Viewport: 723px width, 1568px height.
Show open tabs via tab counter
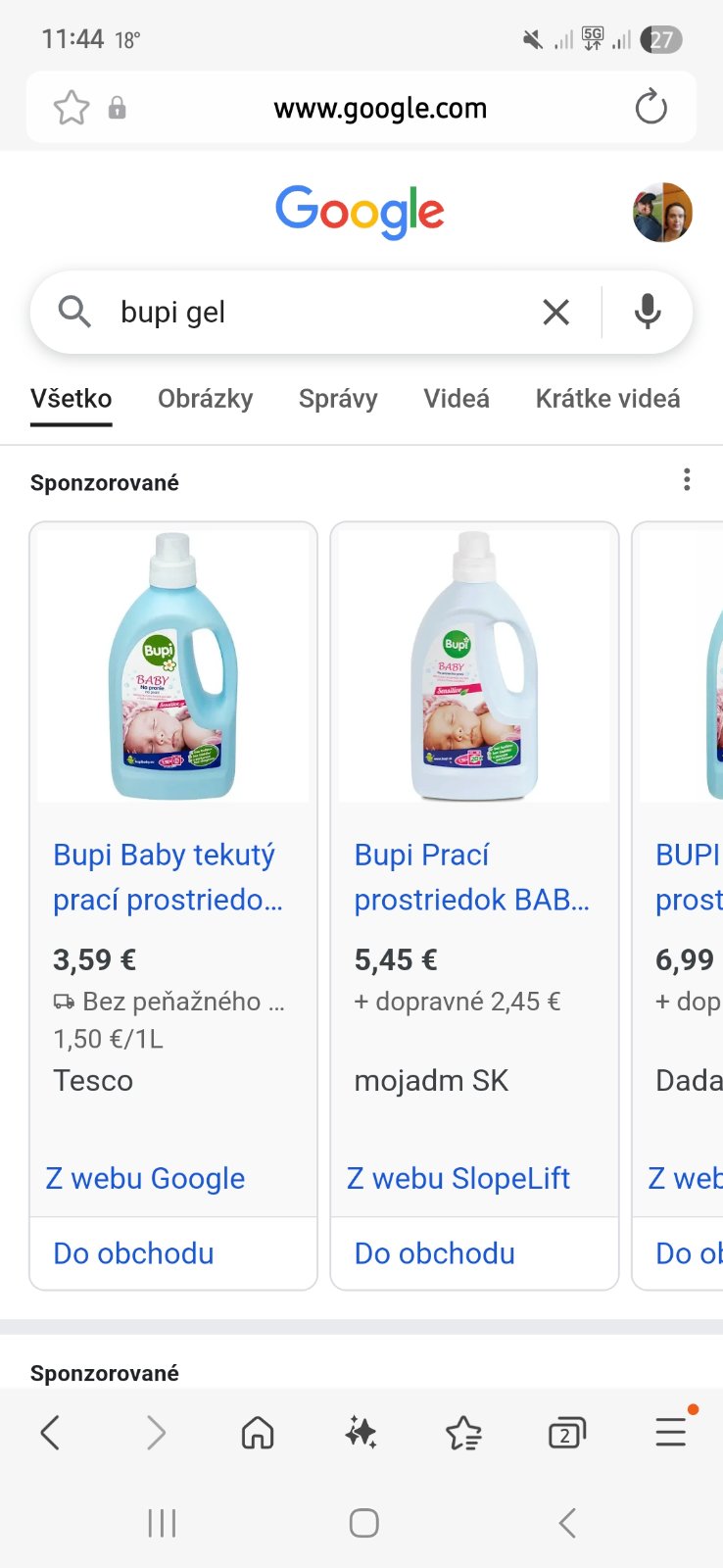click(566, 1434)
